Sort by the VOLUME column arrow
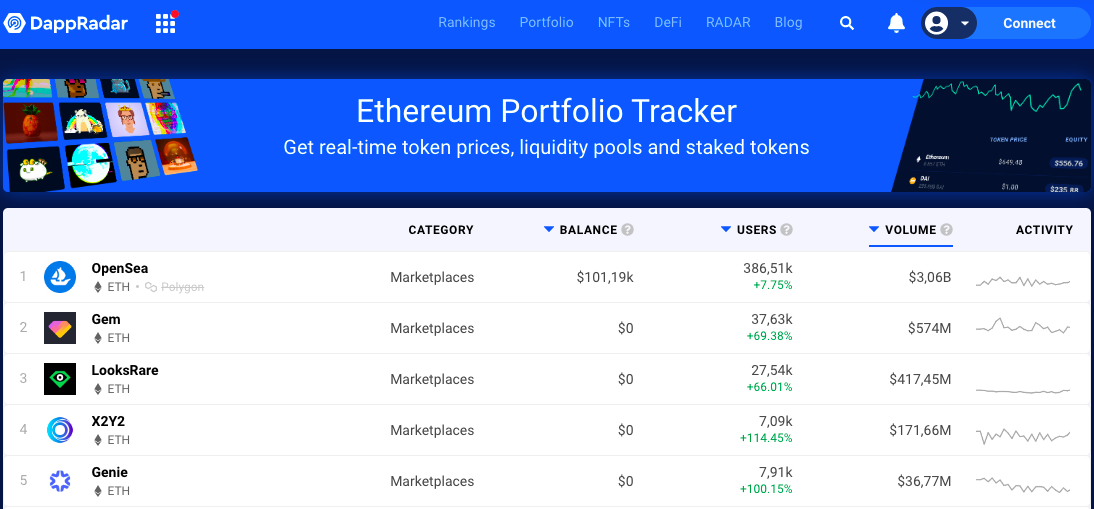This screenshot has height=509, width=1094. pos(874,229)
